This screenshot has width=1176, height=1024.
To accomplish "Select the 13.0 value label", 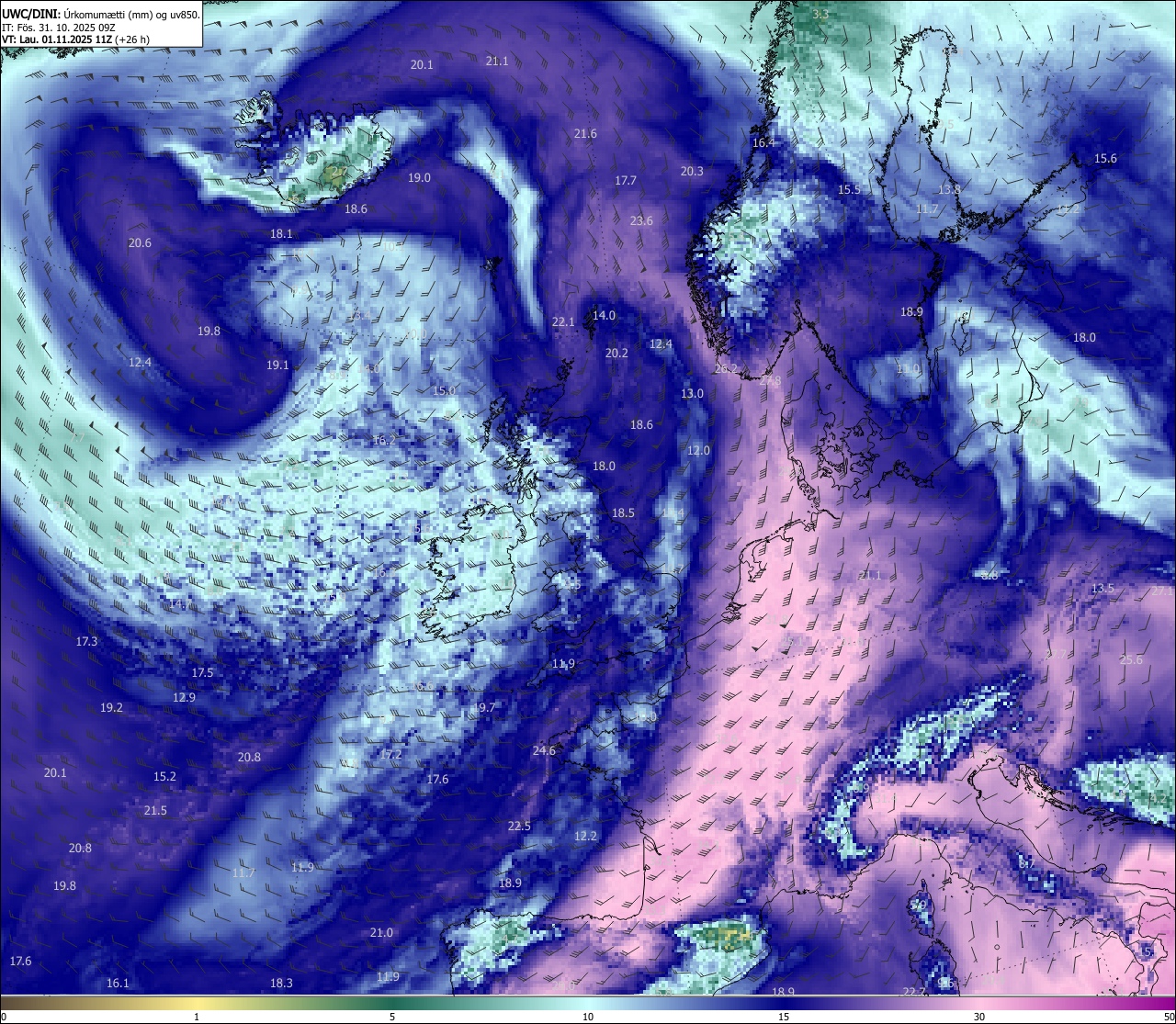I will coord(692,394).
